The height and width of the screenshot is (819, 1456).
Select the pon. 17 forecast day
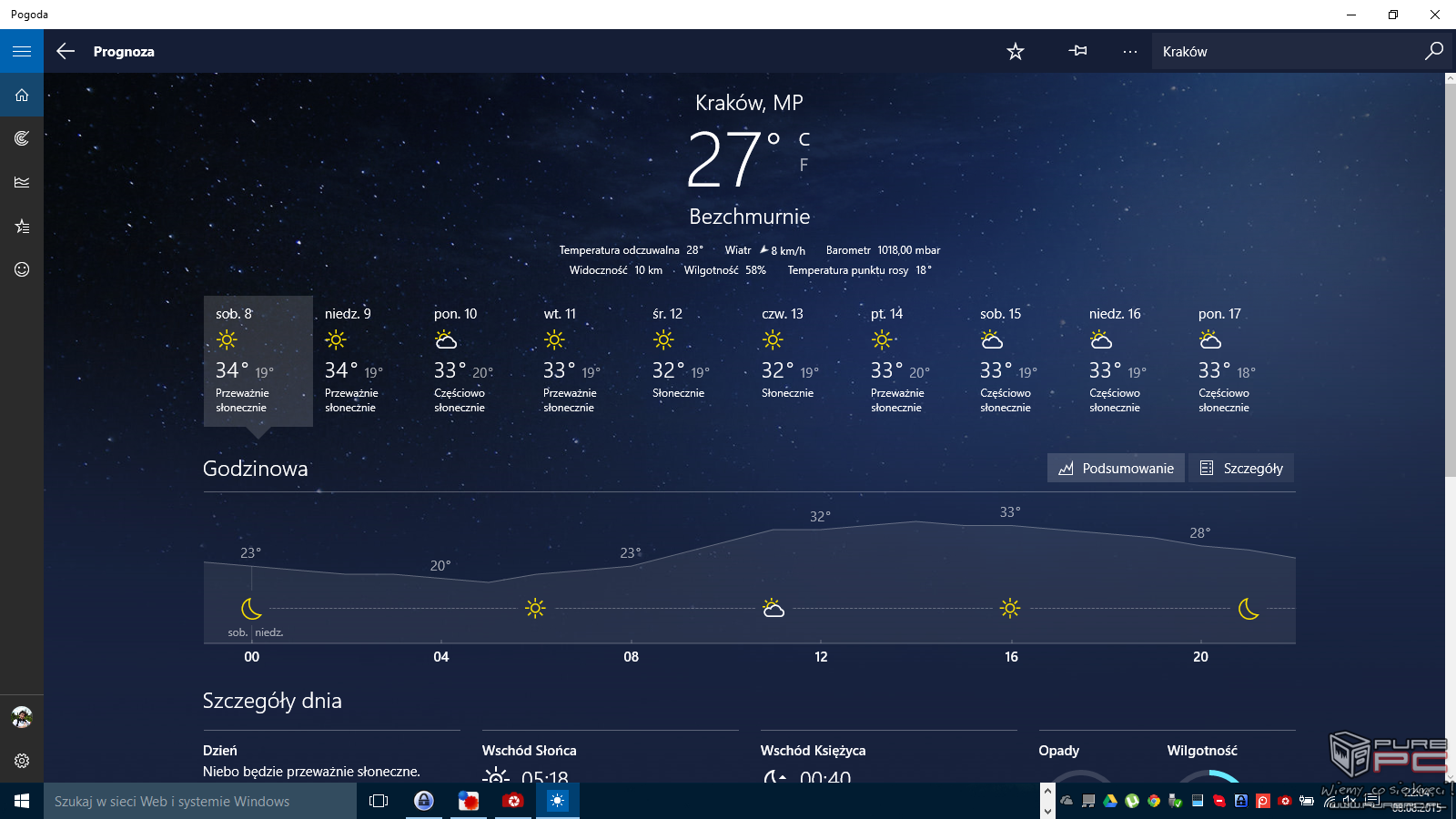pyautogui.click(x=1241, y=360)
